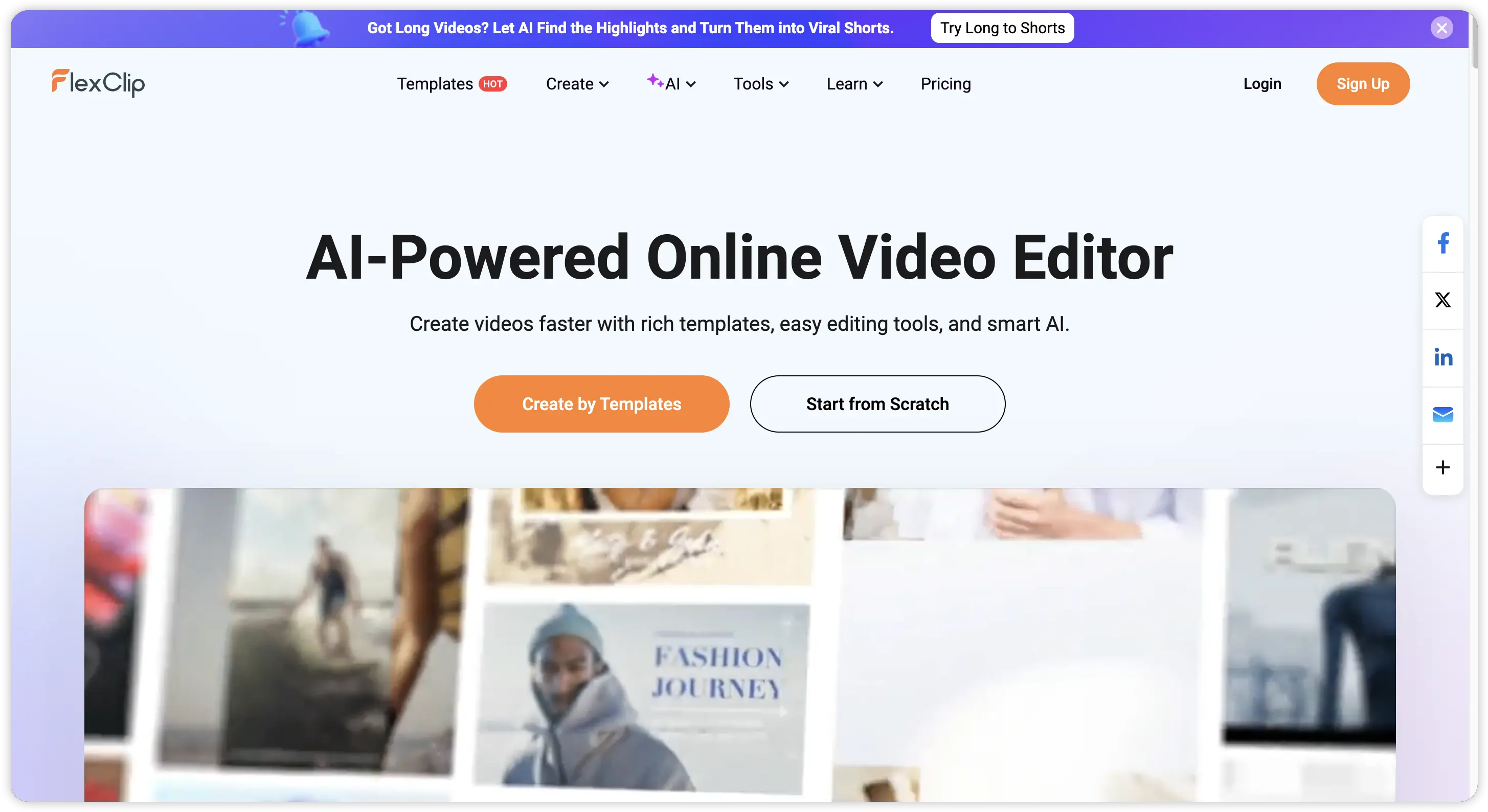Close the promotional banner
This screenshot has height=812, width=1488.
(1442, 28)
